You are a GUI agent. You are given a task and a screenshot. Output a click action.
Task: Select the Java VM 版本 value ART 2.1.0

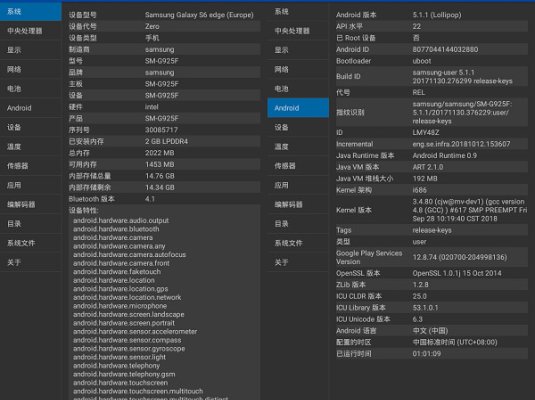pyautogui.click(x=428, y=167)
